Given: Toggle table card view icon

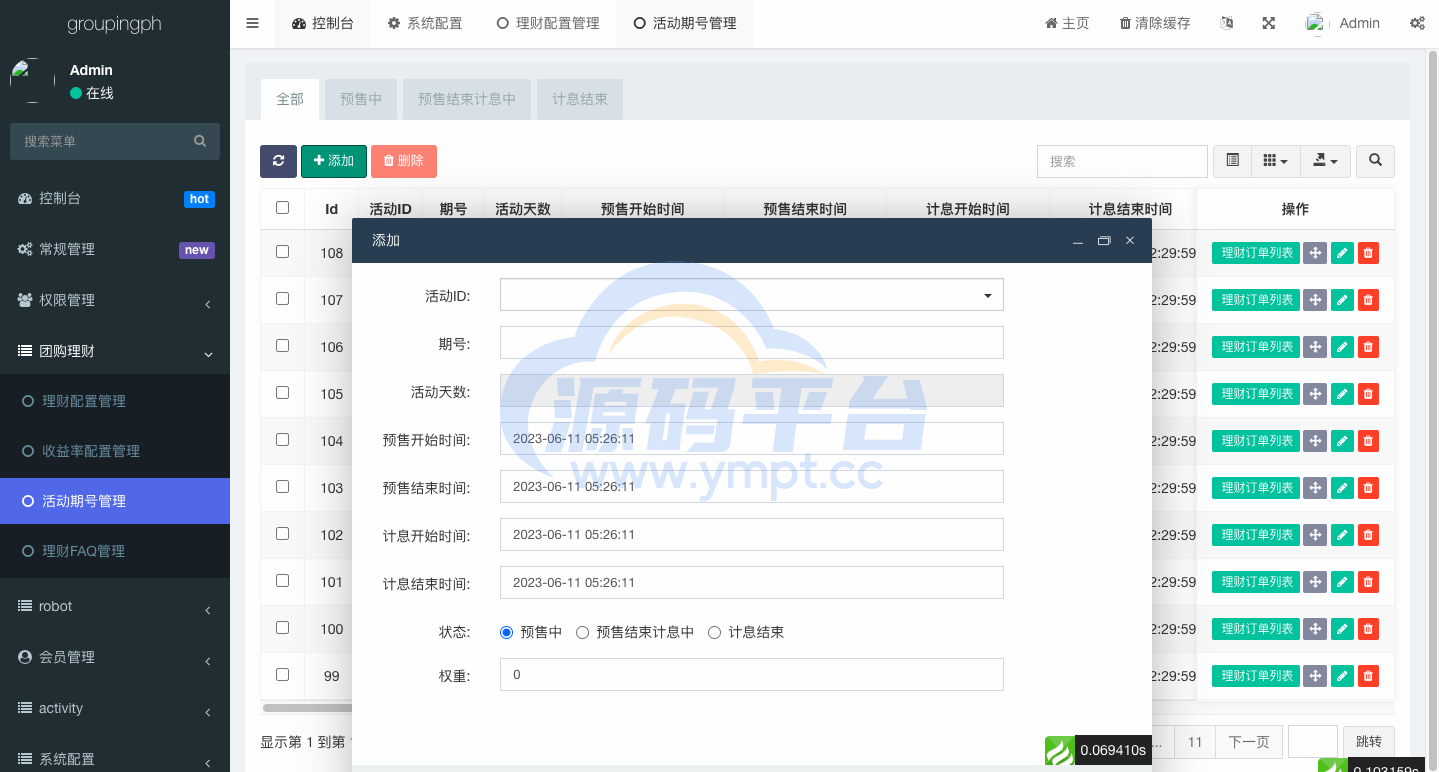Looking at the screenshot, I should click(x=1232, y=161).
